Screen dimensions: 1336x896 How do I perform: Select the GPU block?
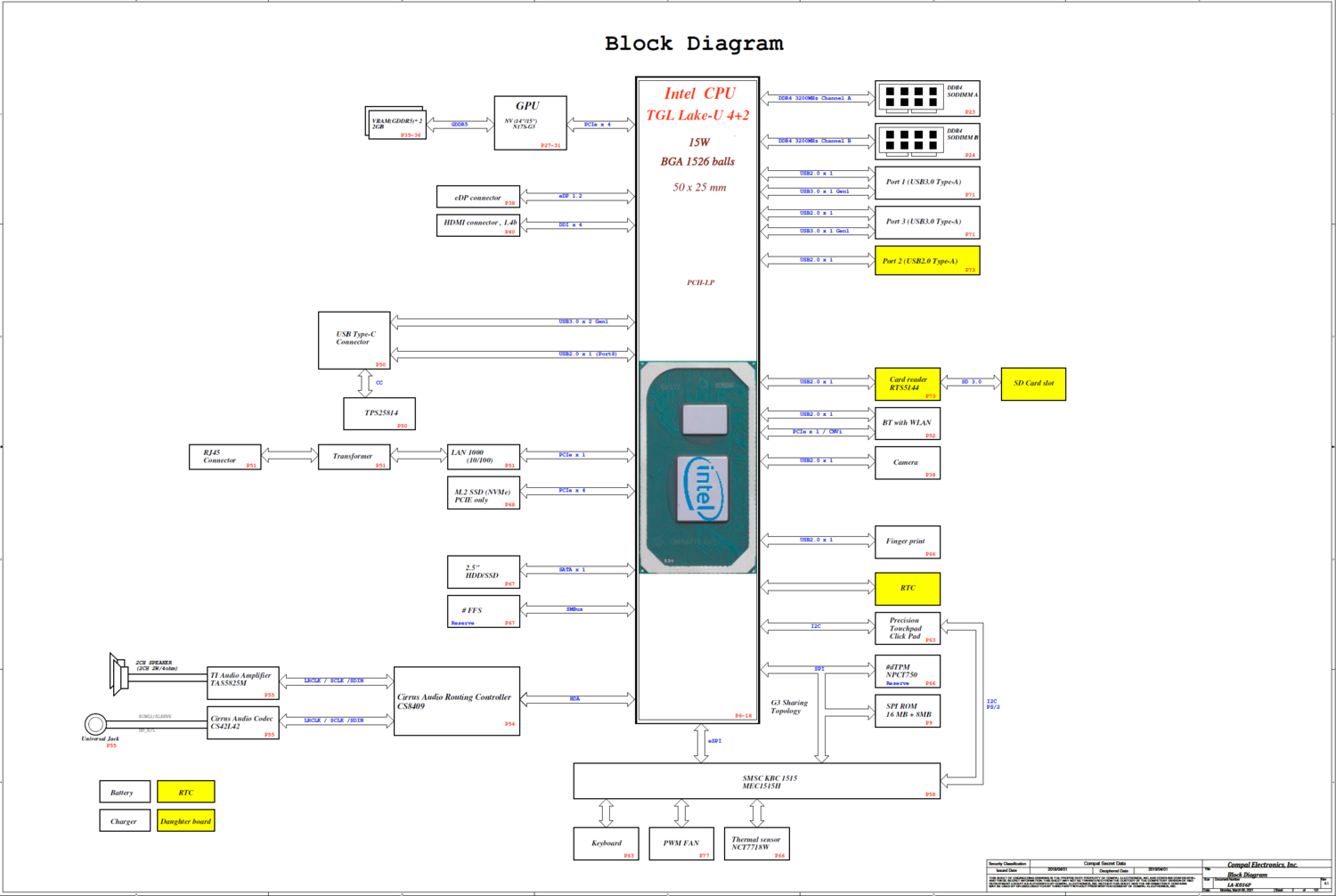pos(530,123)
